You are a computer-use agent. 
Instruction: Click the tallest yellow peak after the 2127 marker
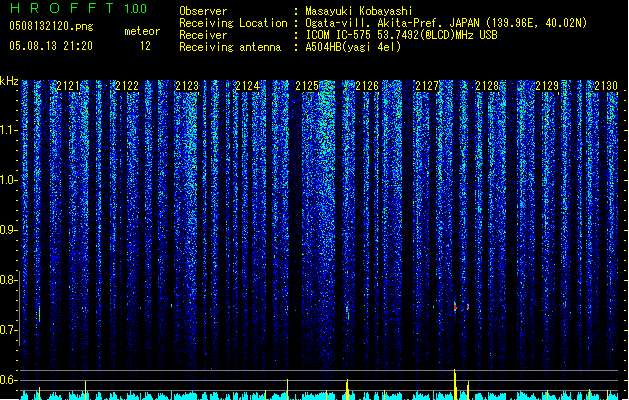(455, 384)
